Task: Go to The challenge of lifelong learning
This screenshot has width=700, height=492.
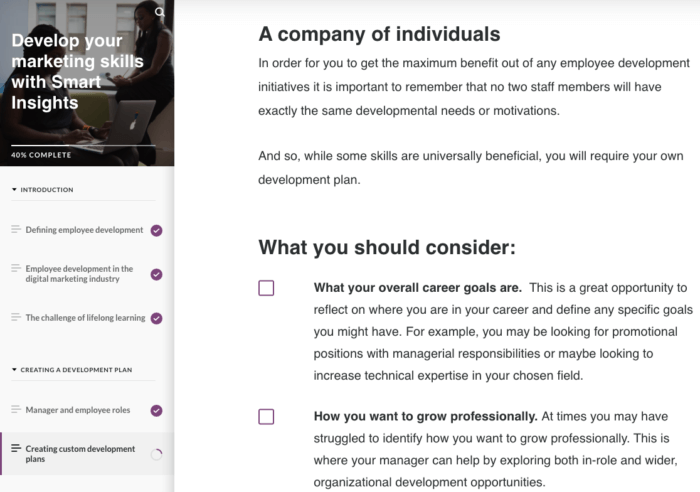Action: (85, 318)
